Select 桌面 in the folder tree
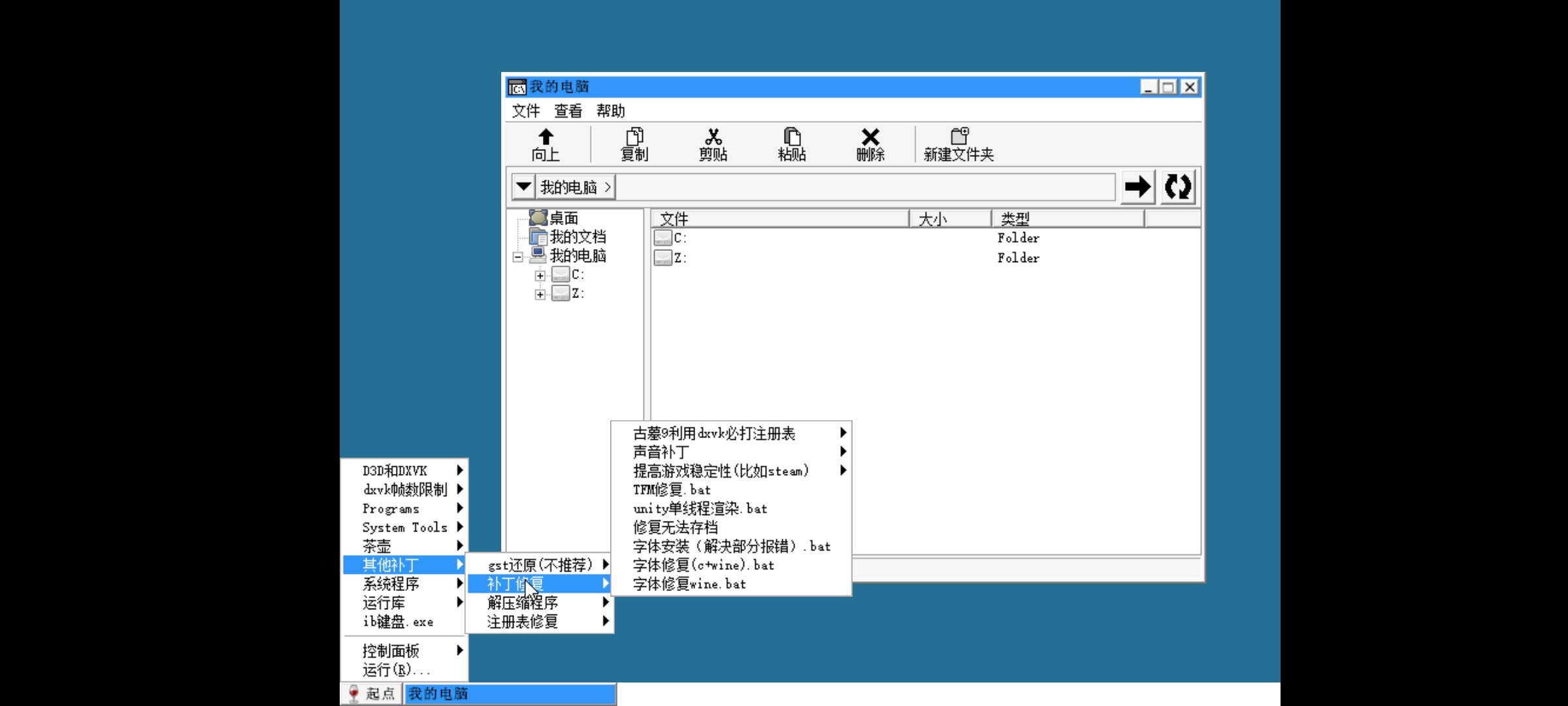 coord(563,218)
